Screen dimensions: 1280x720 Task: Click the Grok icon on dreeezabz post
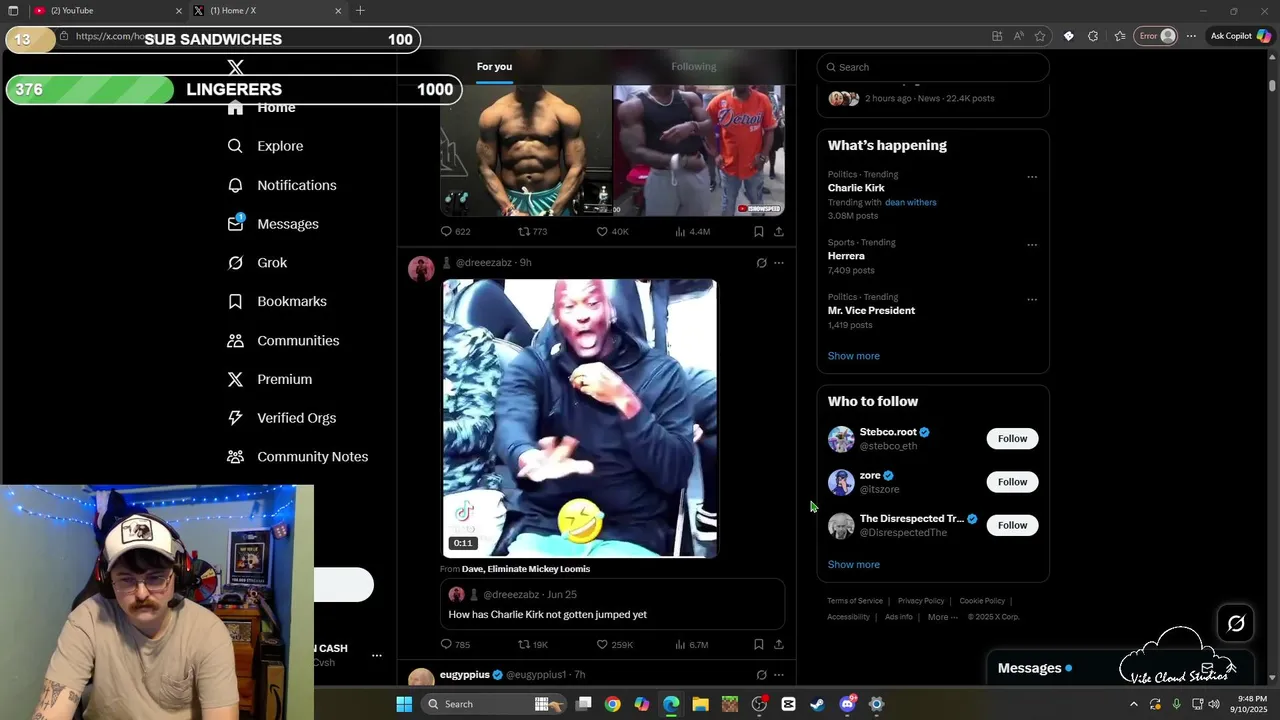point(761,263)
